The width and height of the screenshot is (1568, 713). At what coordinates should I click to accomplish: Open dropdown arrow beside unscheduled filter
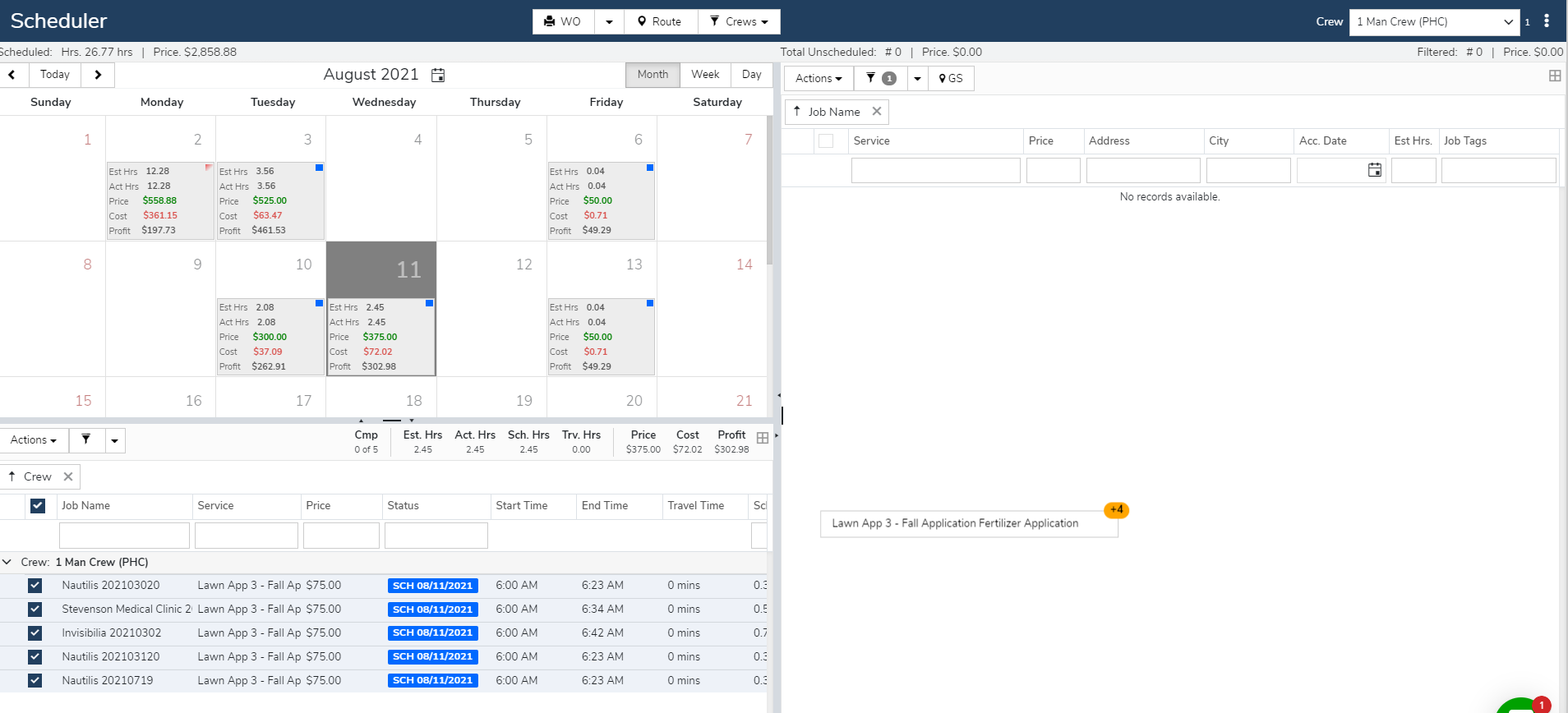(x=917, y=78)
